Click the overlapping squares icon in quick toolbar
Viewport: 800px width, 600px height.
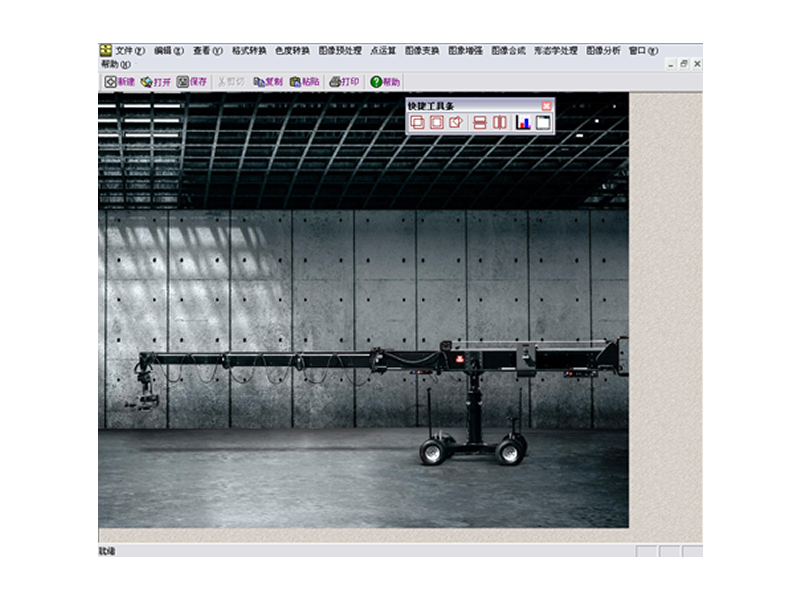417,123
